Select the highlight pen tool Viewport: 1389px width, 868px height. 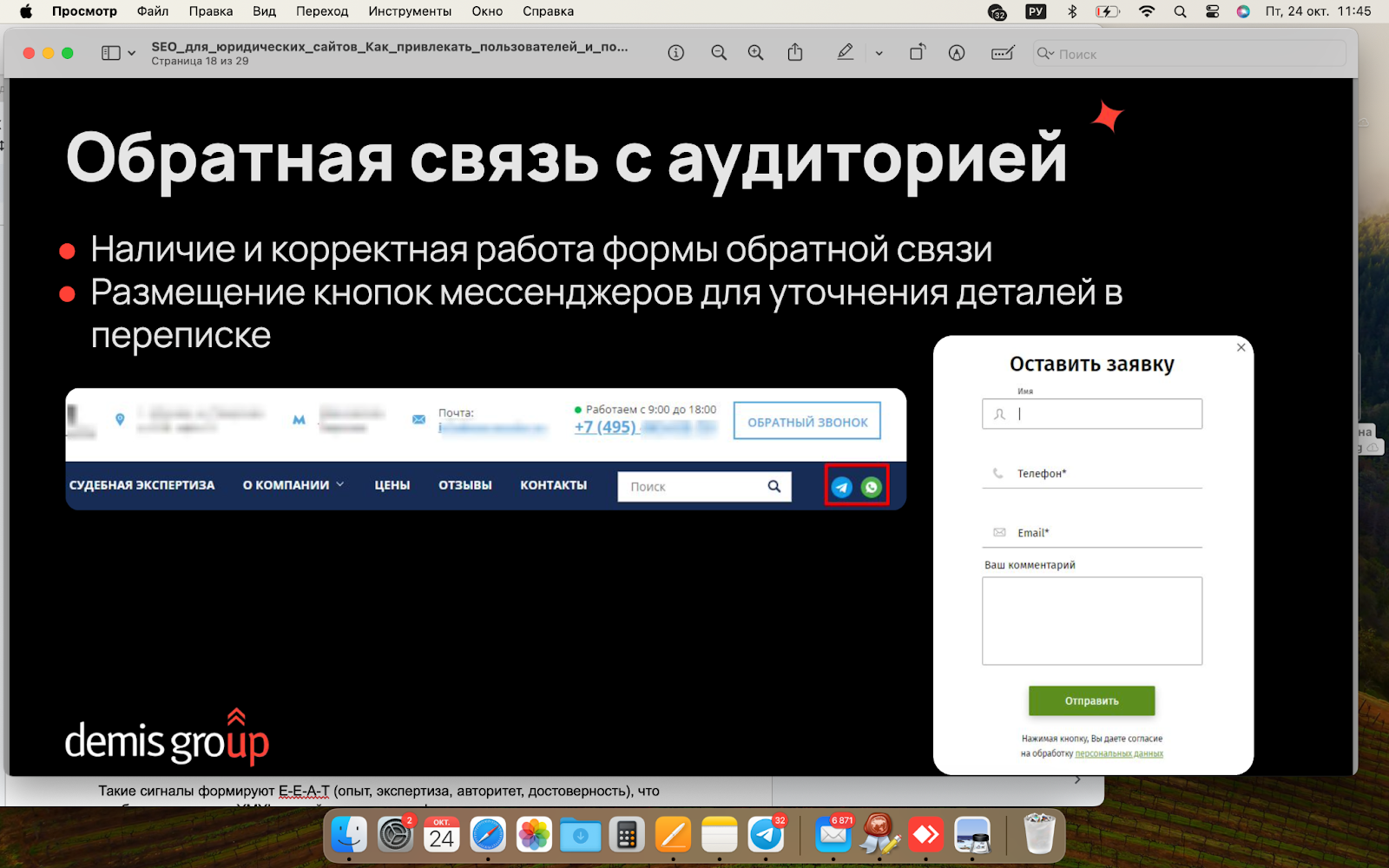(845, 53)
